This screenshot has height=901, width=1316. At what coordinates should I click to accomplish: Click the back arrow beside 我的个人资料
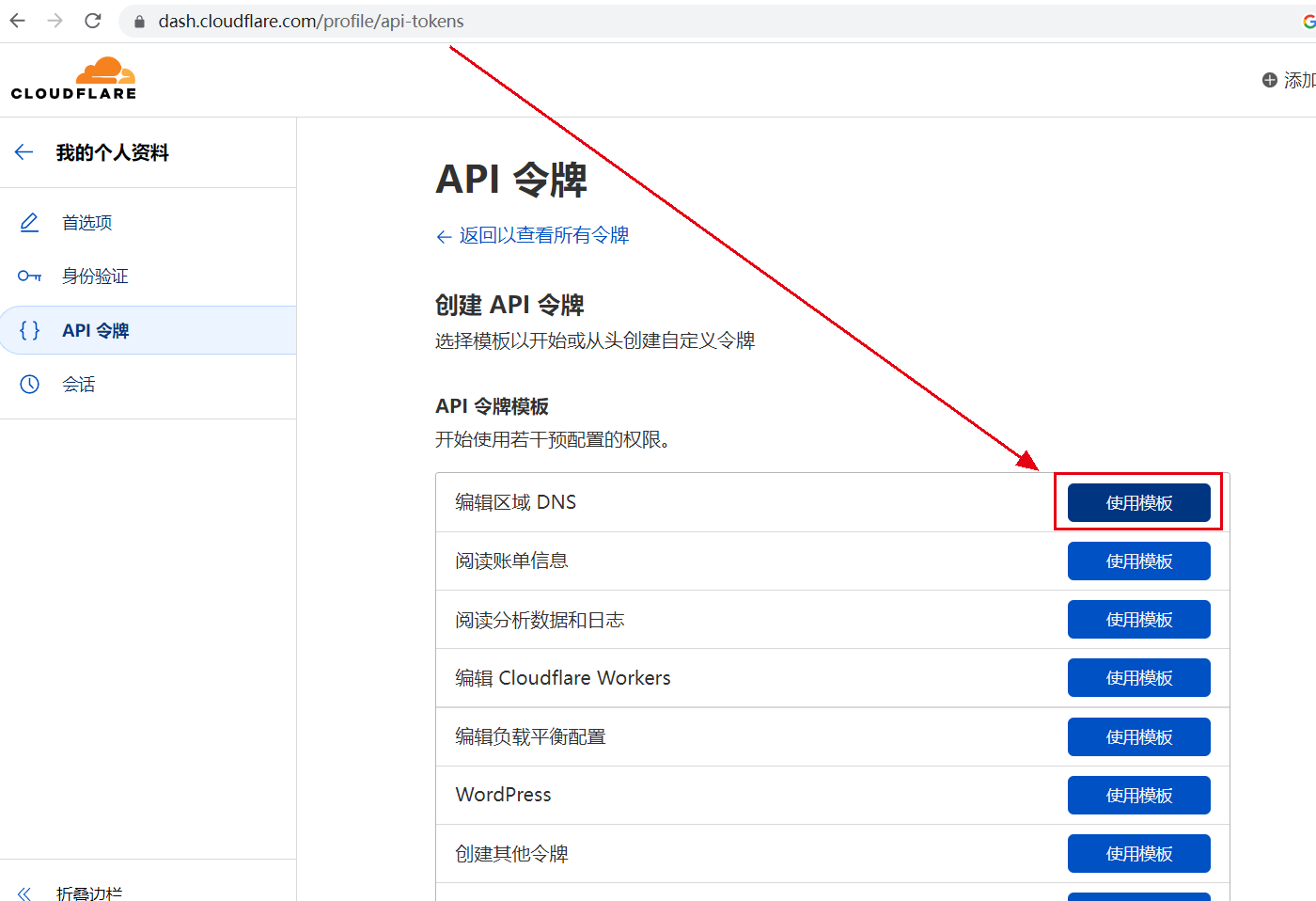pyautogui.click(x=24, y=152)
